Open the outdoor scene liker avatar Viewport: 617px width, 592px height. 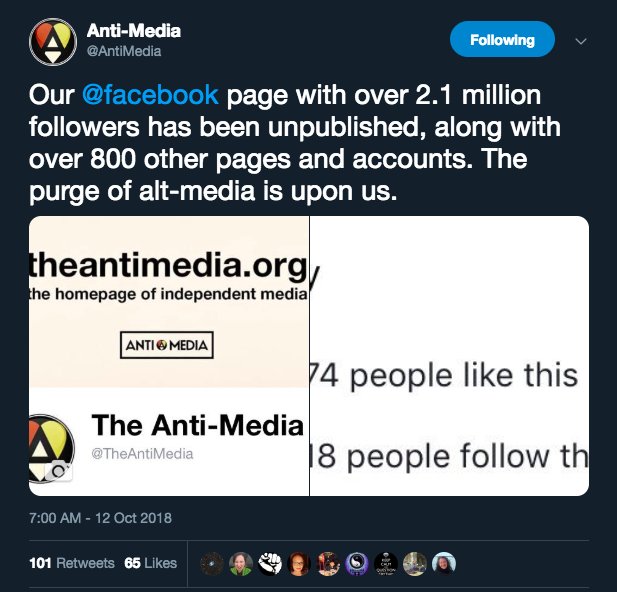414,563
